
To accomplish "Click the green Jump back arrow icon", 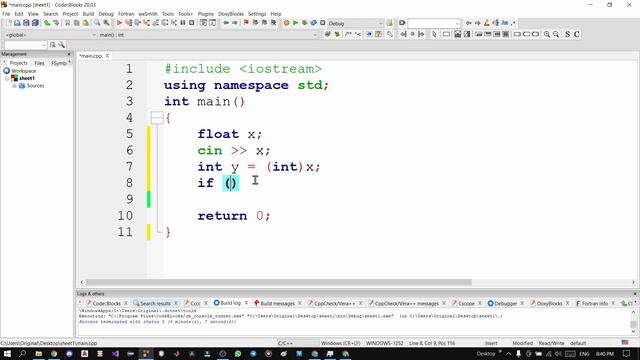I will (226, 23).
